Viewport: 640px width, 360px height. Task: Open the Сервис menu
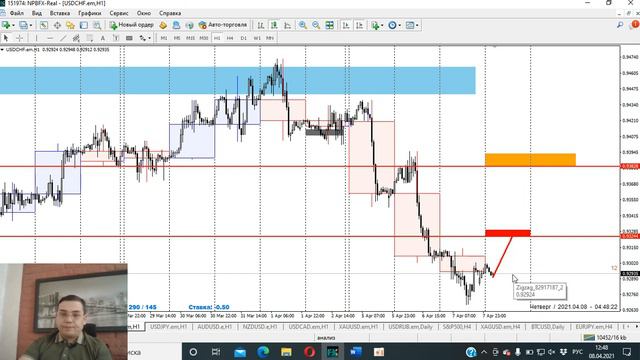click(x=119, y=13)
